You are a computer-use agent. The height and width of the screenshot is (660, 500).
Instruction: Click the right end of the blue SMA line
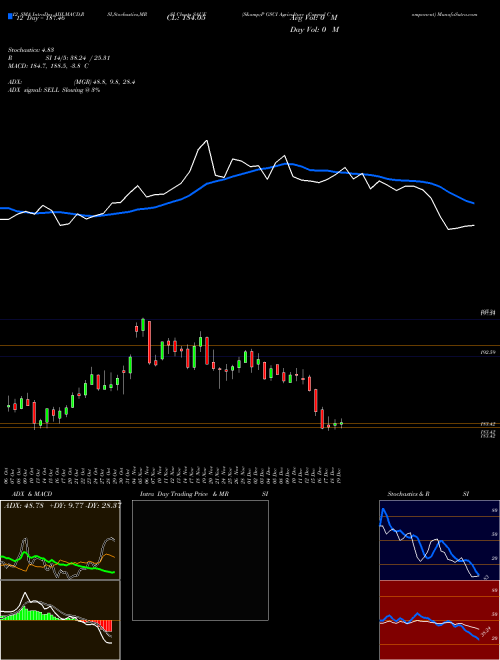click(x=473, y=203)
